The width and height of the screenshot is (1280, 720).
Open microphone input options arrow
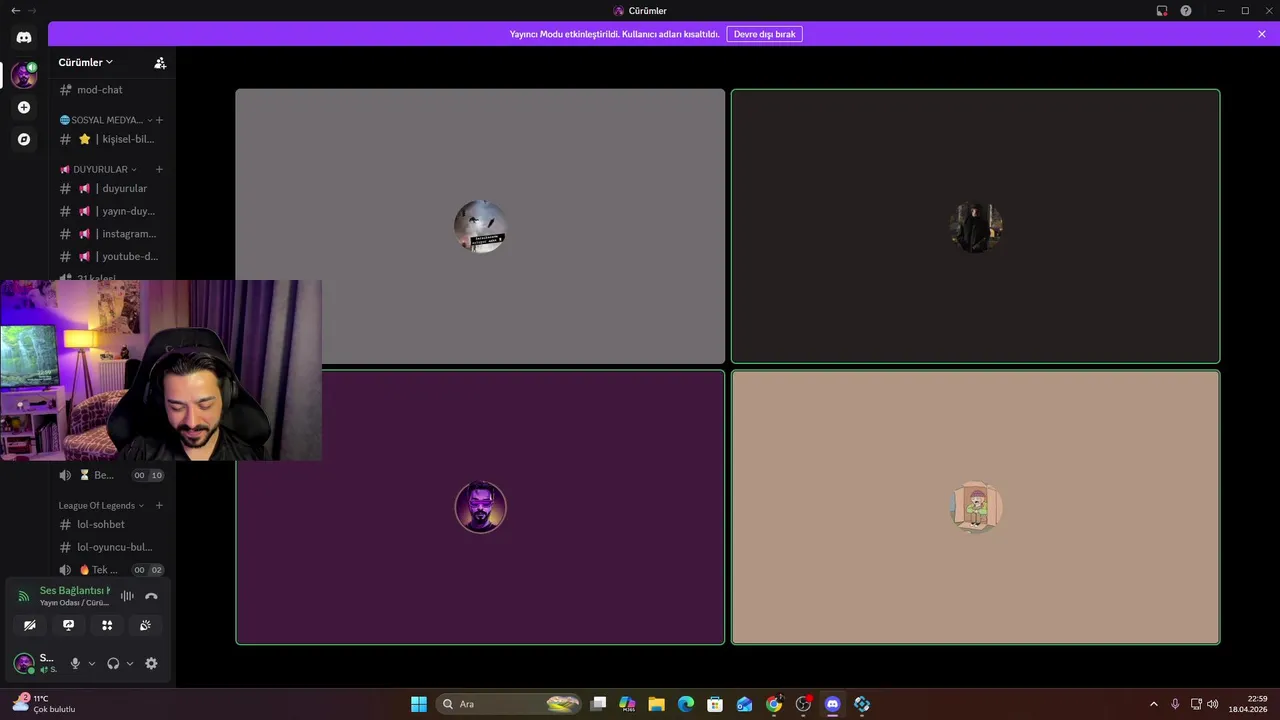(92, 663)
